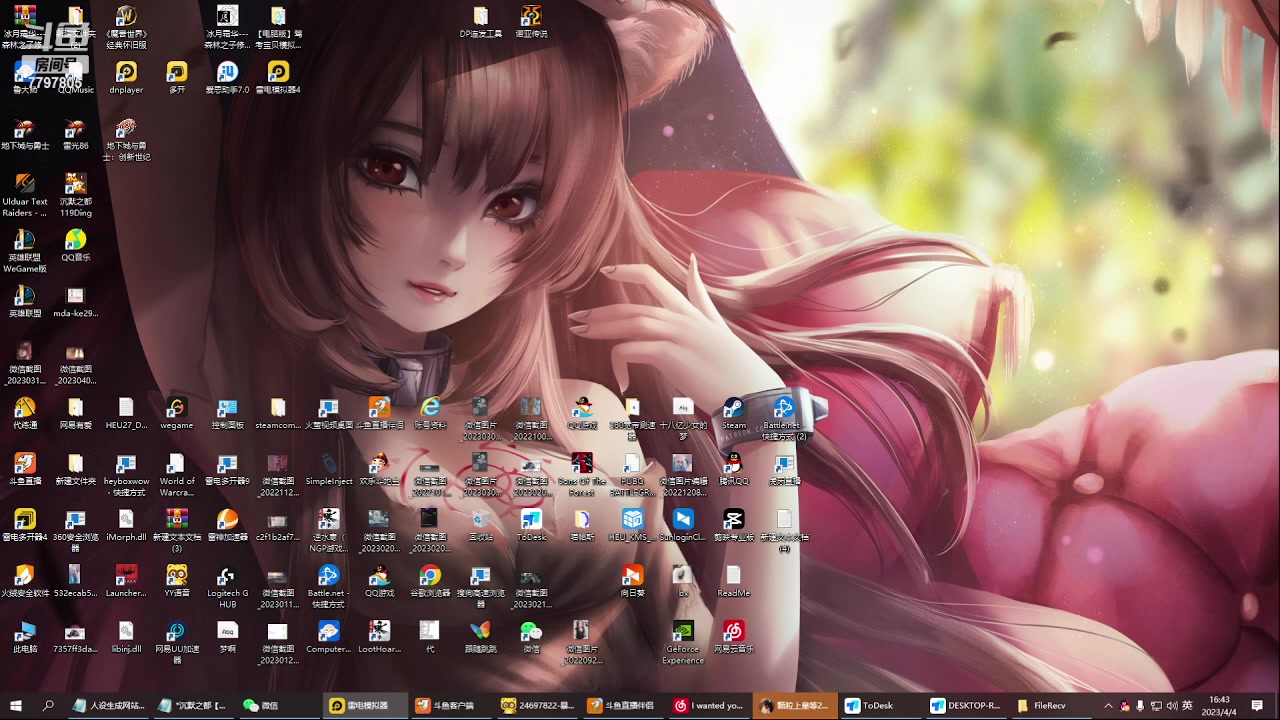Switch to 微信 taskbar window
This screenshot has height=720, width=1280.
pyautogui.click(x=279, y=705)
